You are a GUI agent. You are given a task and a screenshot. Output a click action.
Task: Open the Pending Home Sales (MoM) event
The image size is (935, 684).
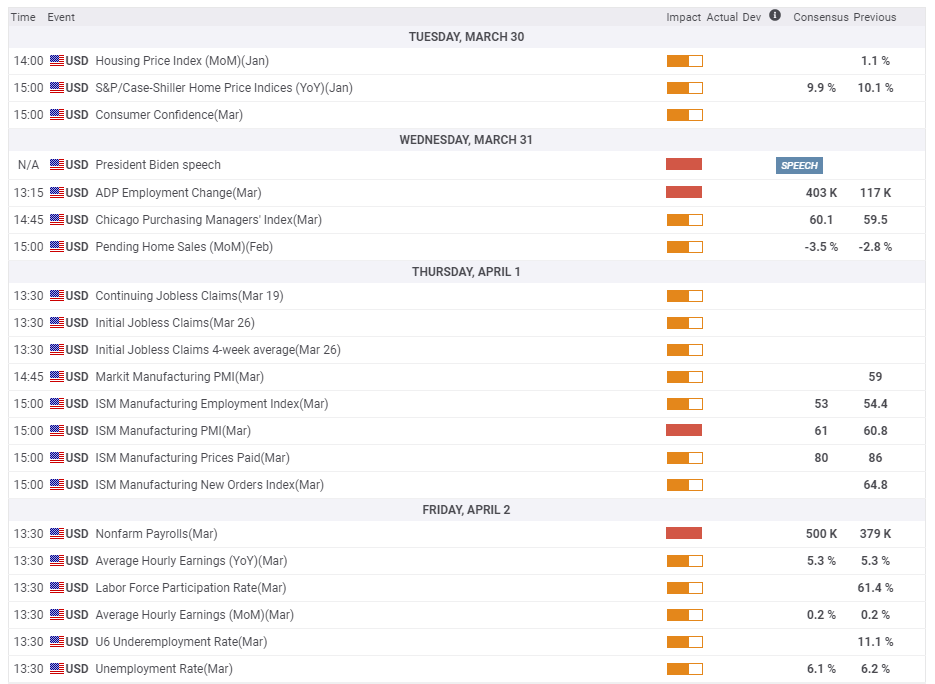183,247
